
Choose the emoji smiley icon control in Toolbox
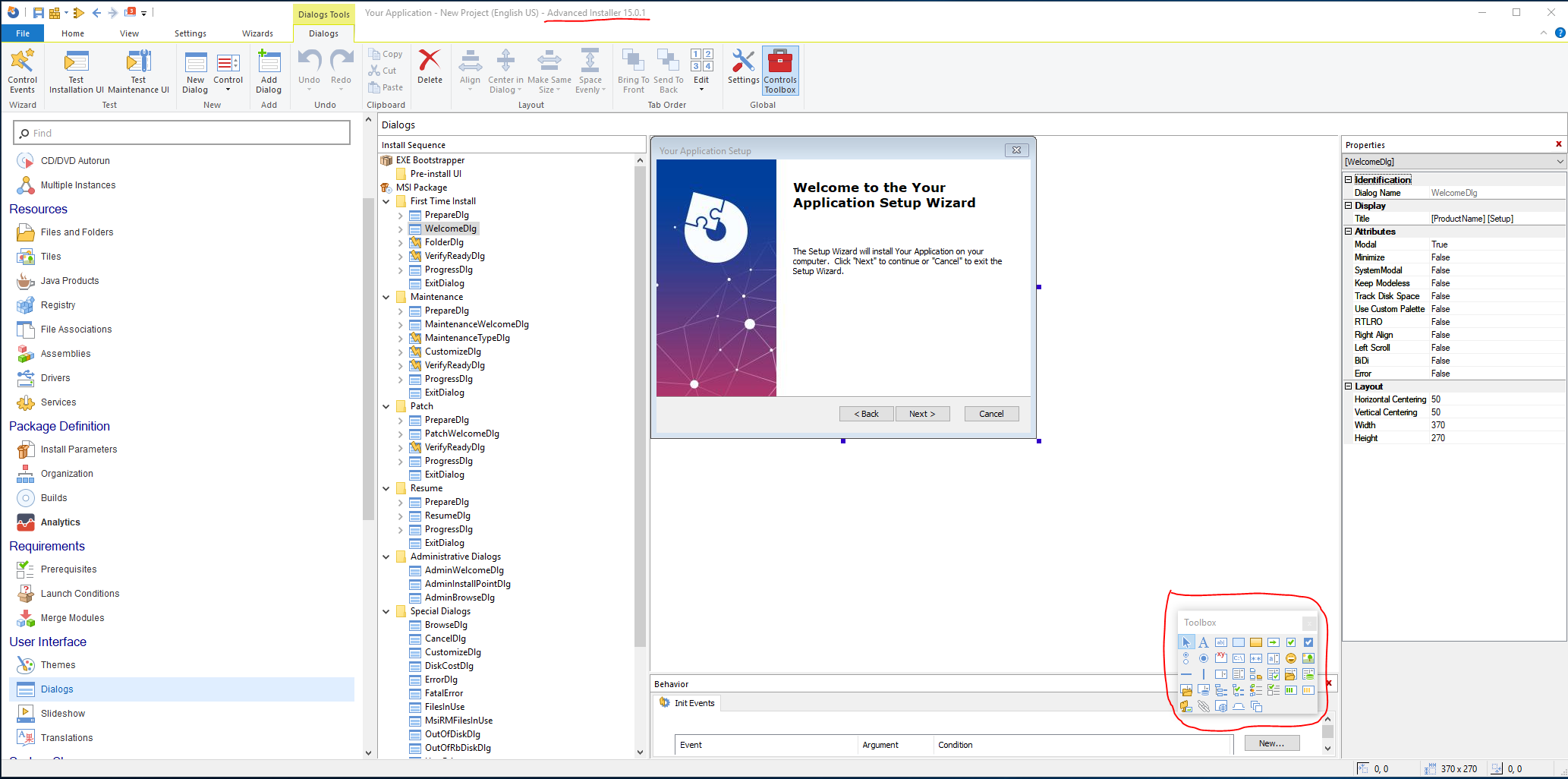pos(1290,658)
